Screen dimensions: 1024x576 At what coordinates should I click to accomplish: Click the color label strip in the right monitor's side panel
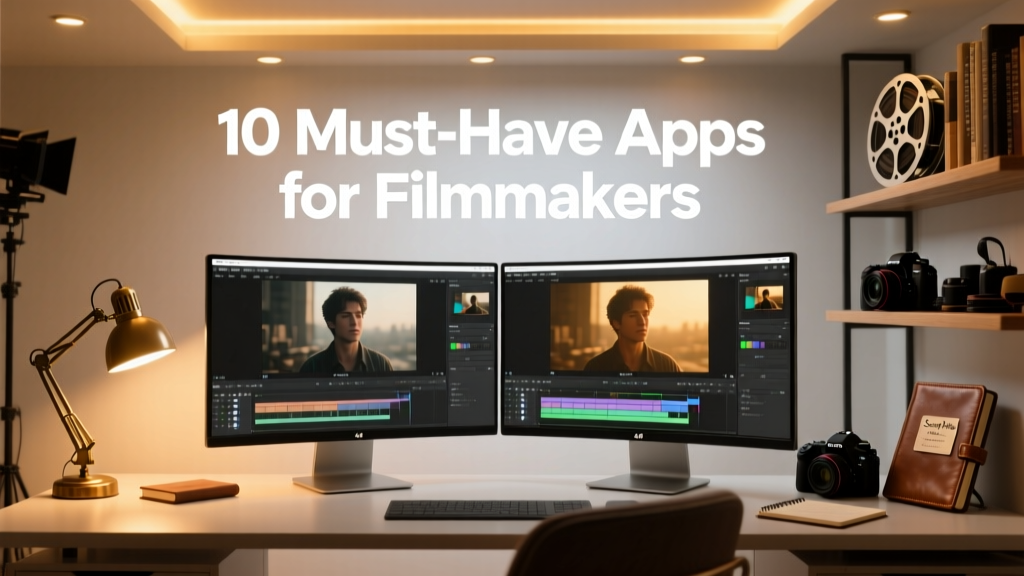coord(752,345)
